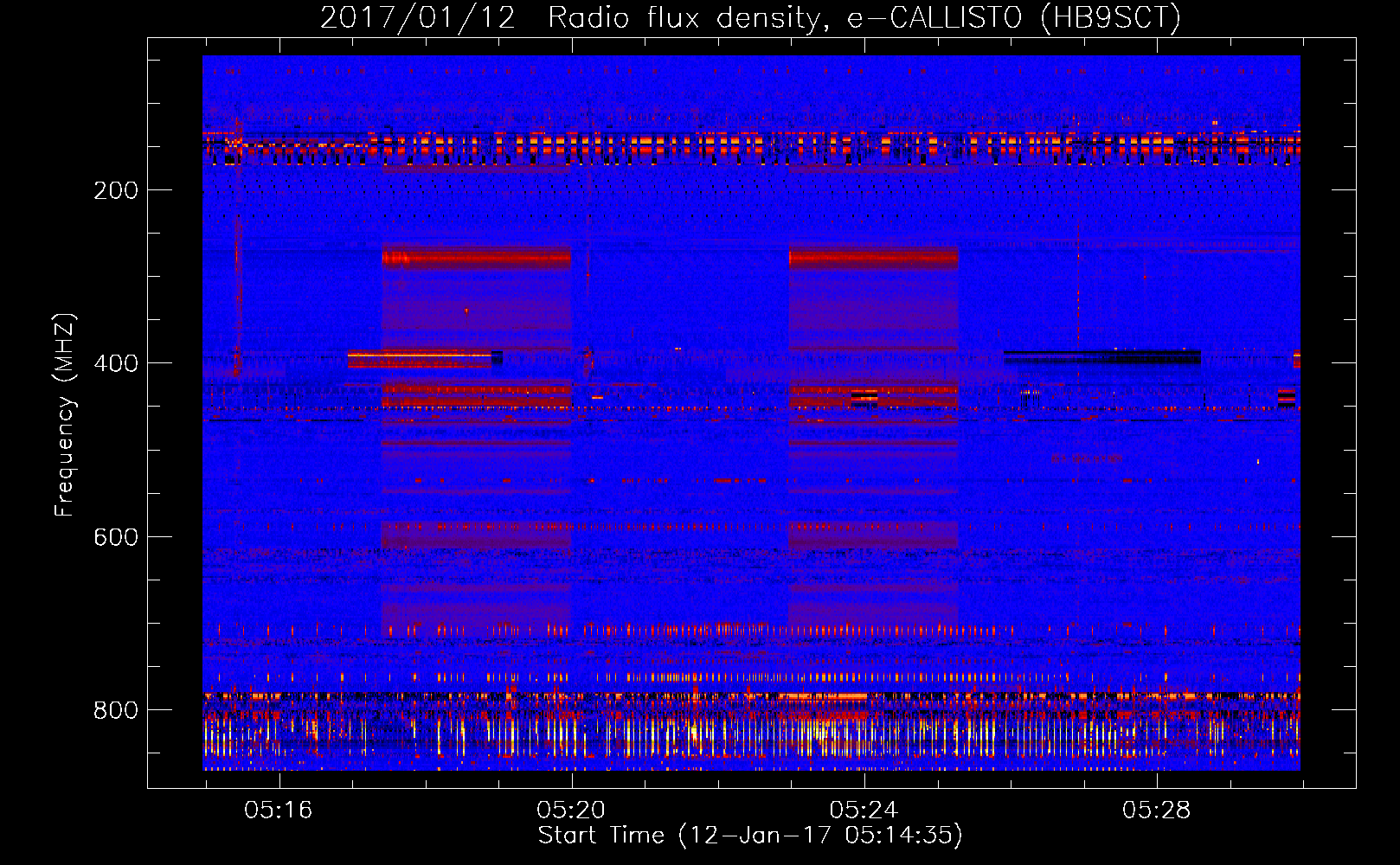Click the 05:20 time tick label
1400x865 pixels.
570,811
